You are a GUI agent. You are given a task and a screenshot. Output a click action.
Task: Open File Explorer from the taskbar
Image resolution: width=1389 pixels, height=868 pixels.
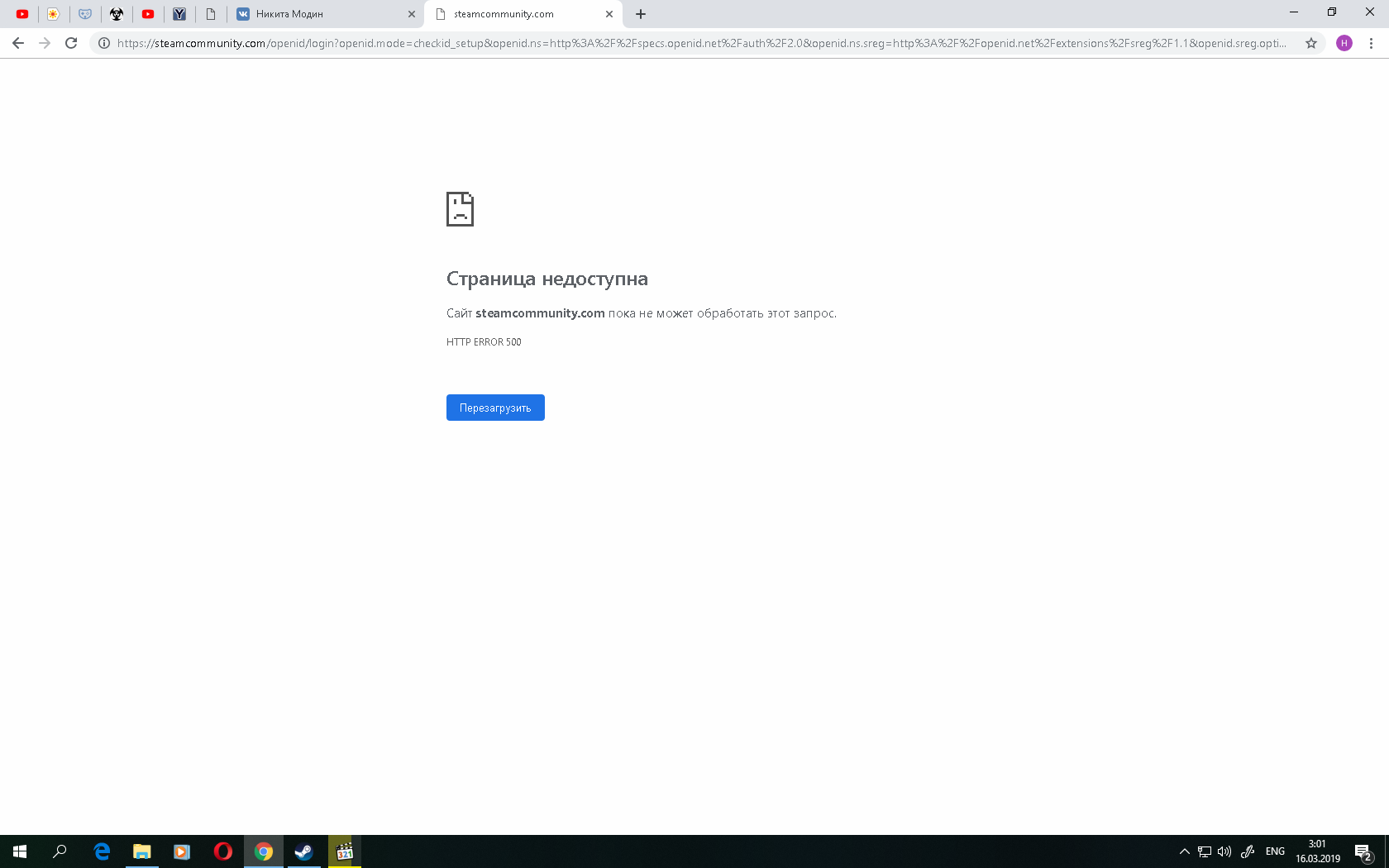coord(142,851)
